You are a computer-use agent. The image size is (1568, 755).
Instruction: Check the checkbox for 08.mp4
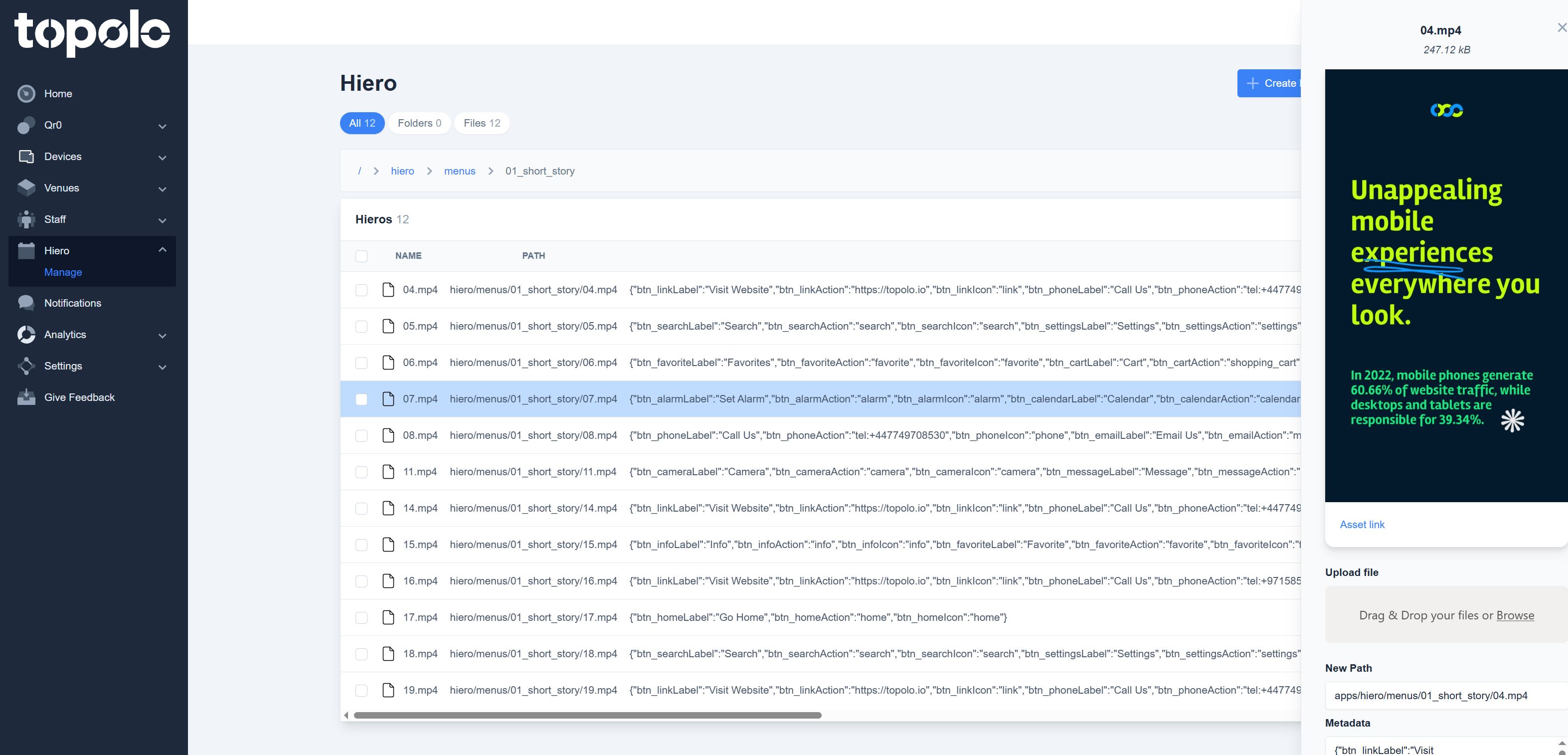361,436
